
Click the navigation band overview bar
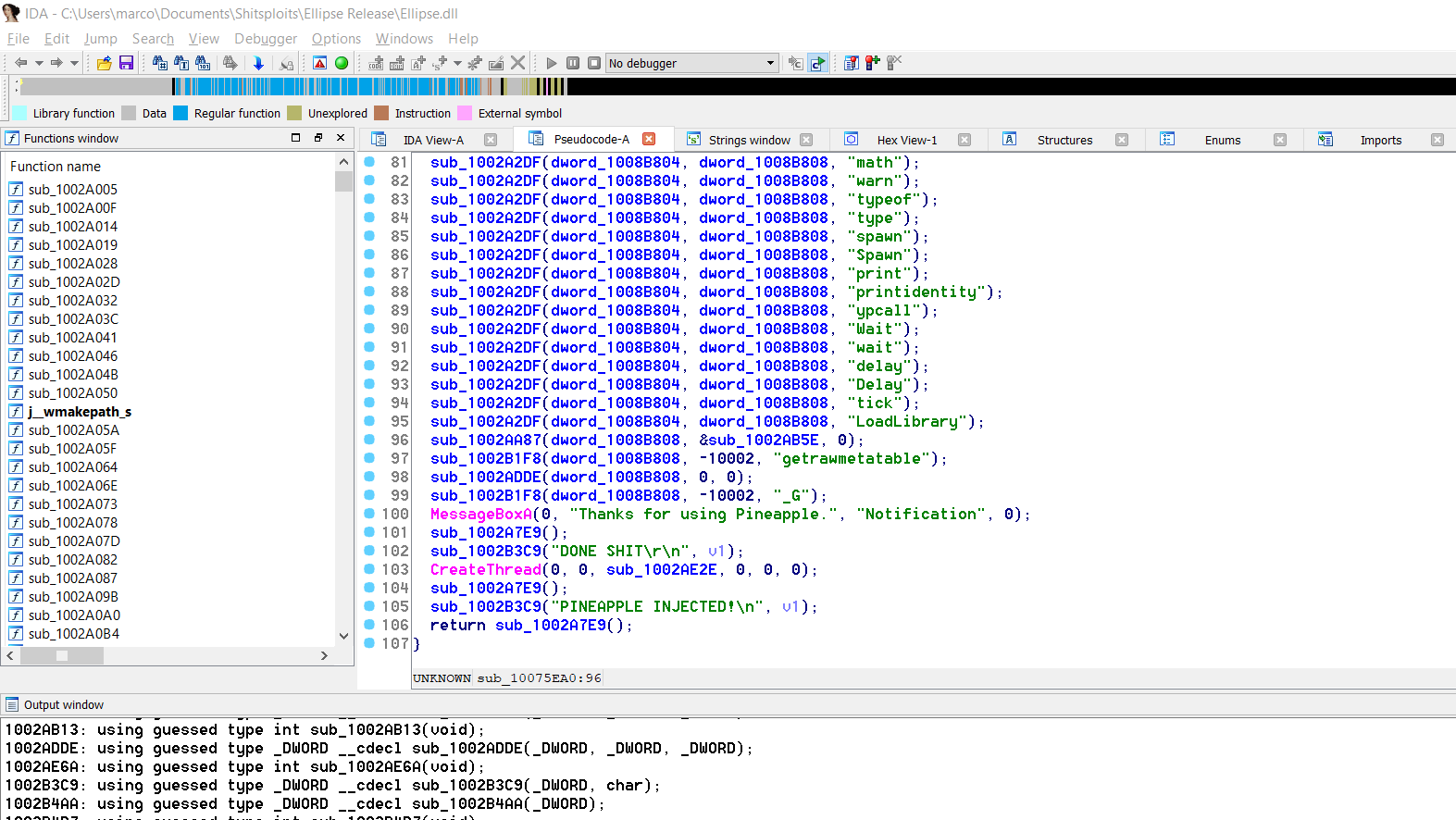(x=738, y=87)
